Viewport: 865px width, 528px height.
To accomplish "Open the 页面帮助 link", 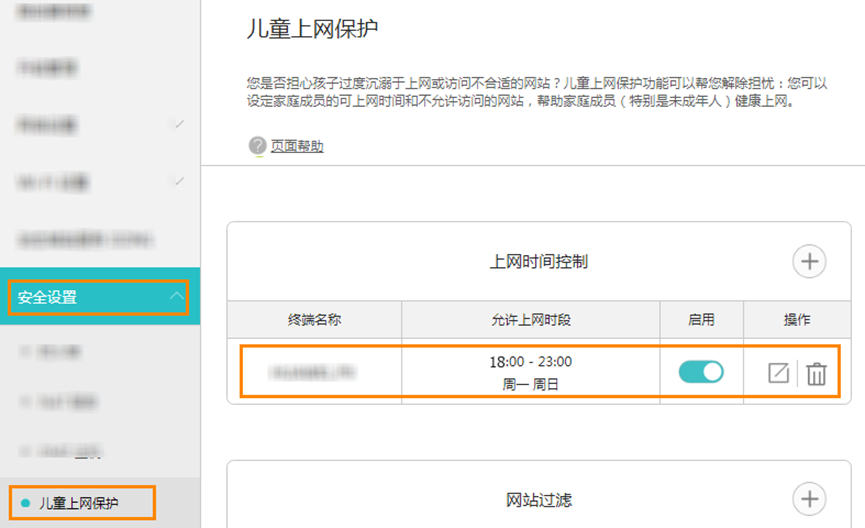I will [x=297, y=147].
